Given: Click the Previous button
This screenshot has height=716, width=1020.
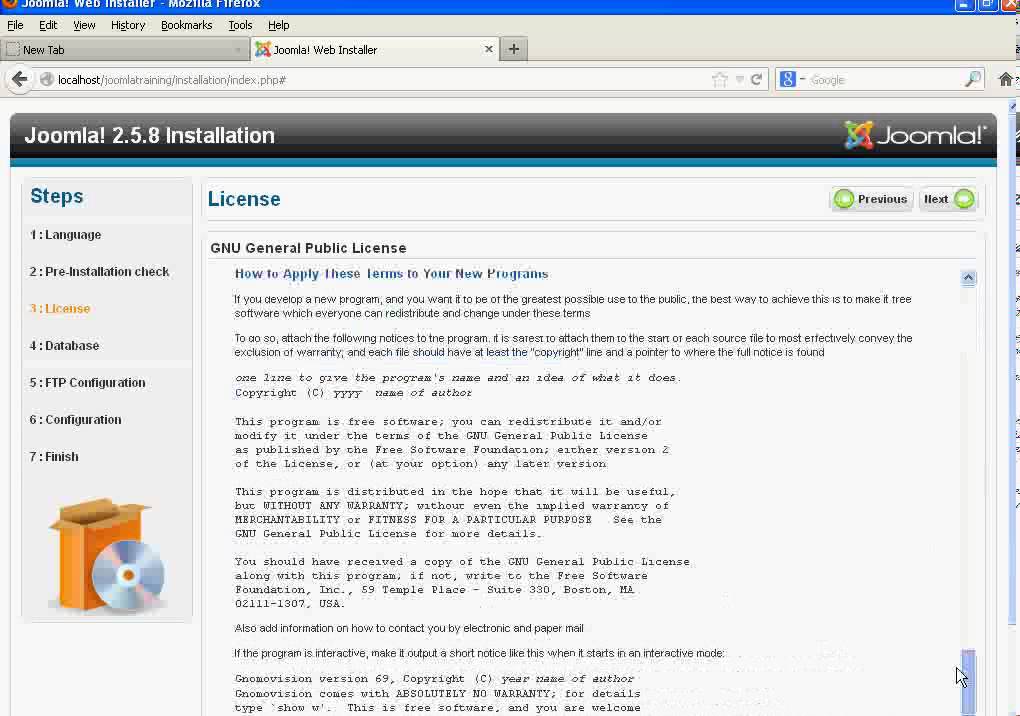Looking at the screenshot, I should [872, 199].
